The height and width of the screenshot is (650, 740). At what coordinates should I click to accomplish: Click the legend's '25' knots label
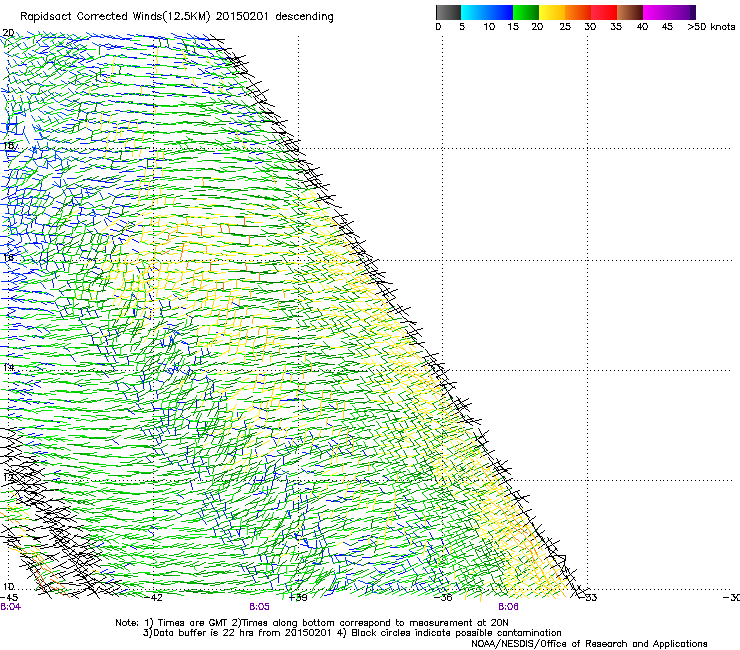click(565, 27)
